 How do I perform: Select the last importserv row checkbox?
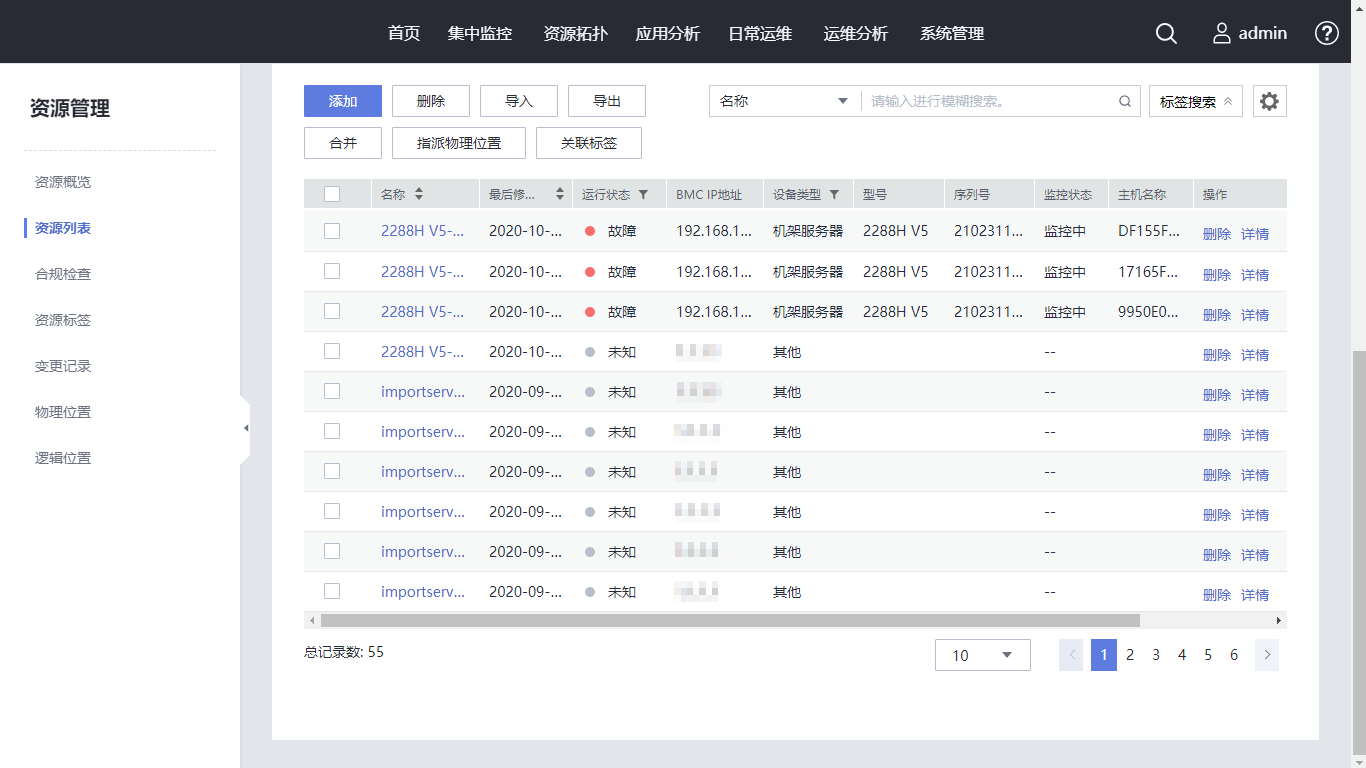(332, 591)
